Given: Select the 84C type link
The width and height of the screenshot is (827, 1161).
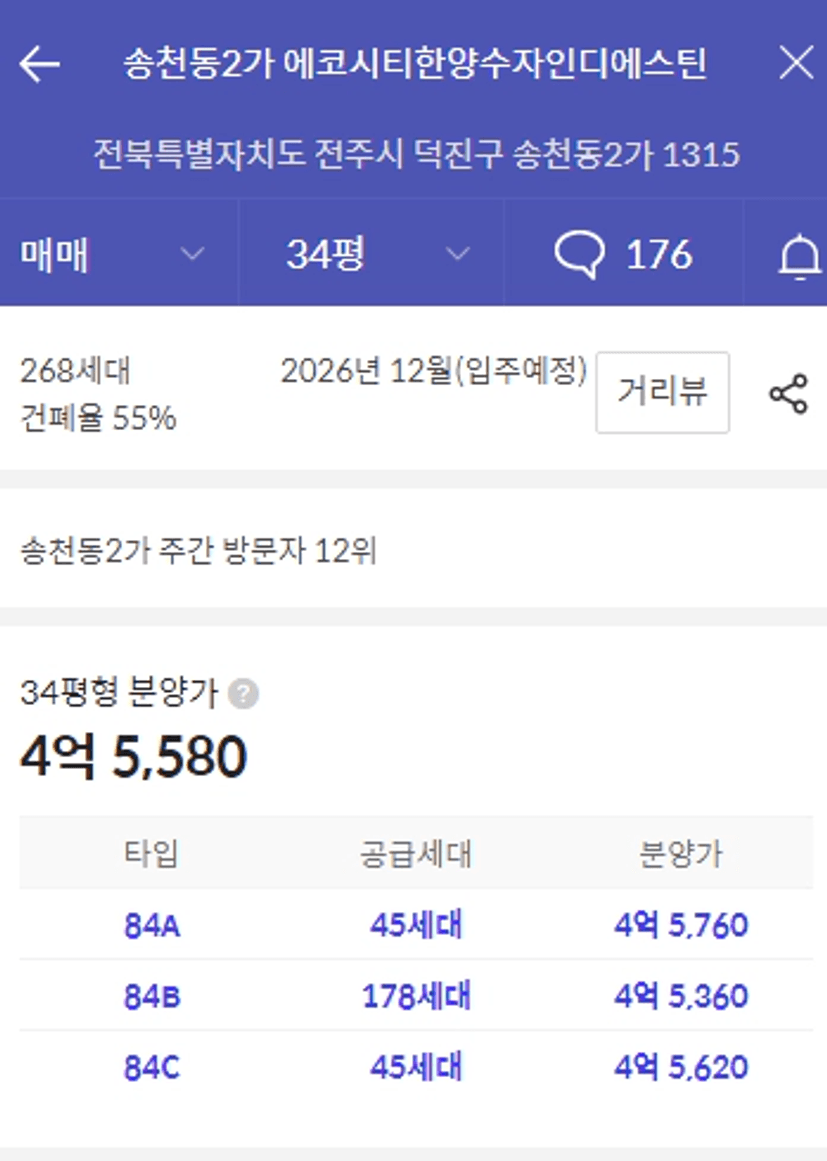Looking at the screenshot, I should (152, 1068).
